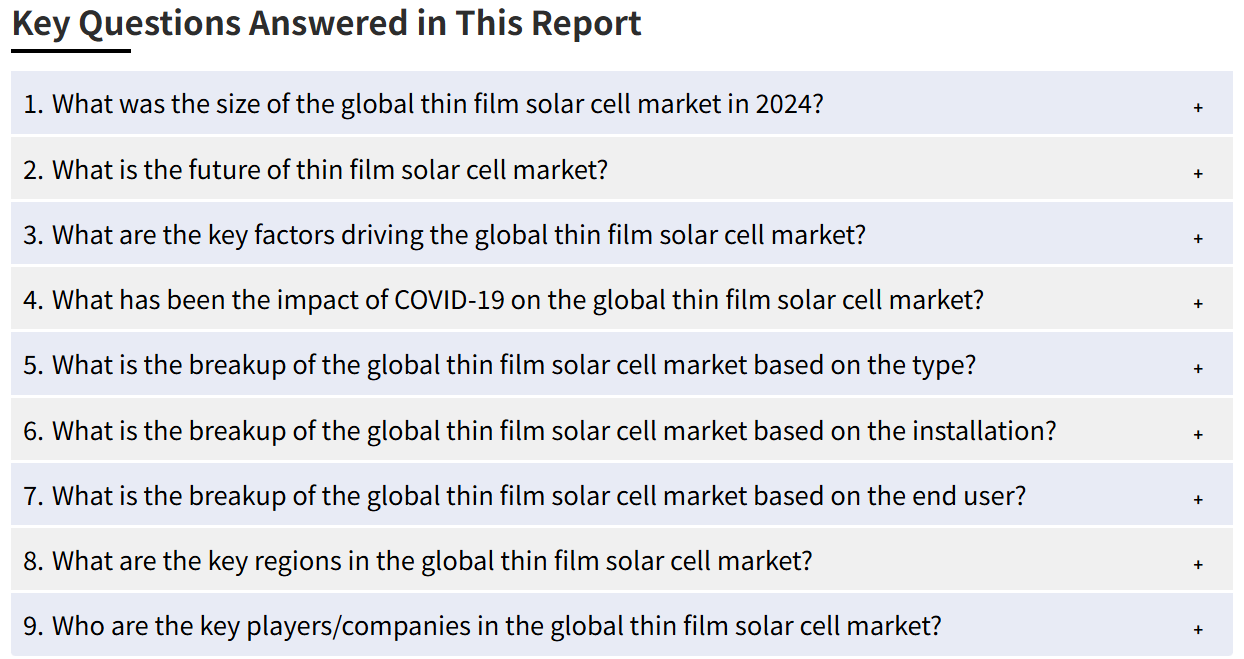
Task: Expand the plus icon for the end user question
Action: (x=1197, y=499)
